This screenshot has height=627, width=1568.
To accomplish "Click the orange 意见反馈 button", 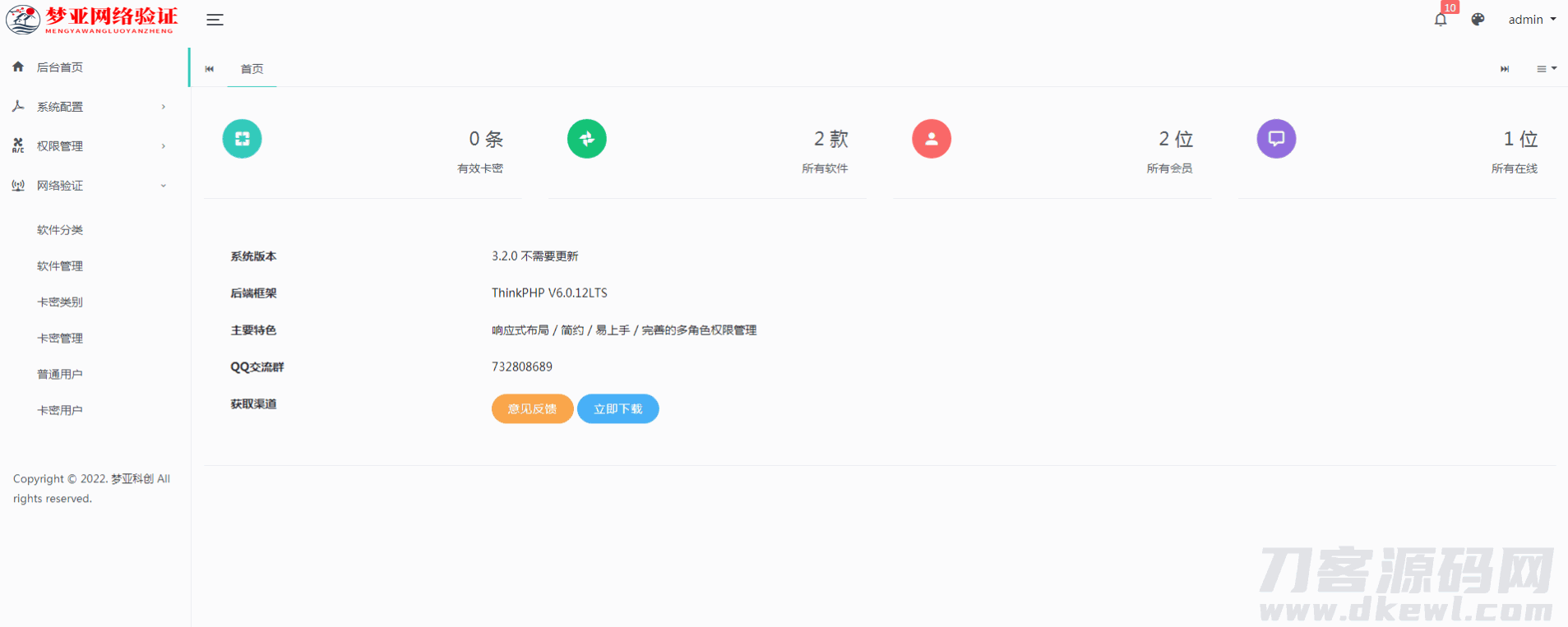I will (x=532, y=408).
